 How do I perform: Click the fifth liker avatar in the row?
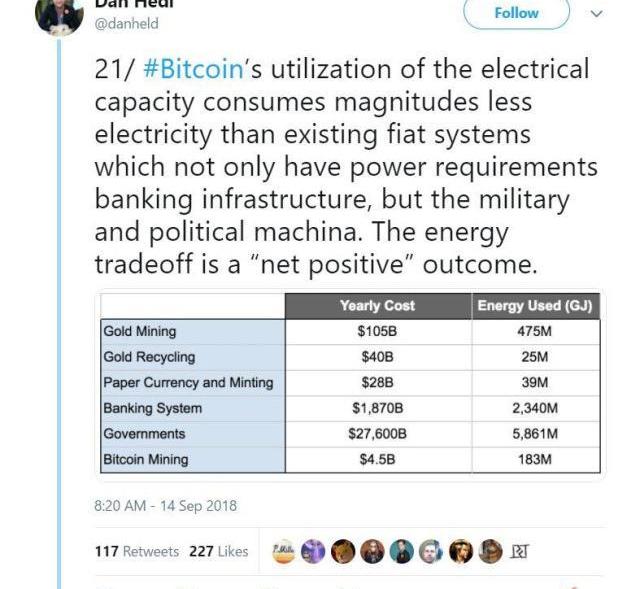pos(402,551)
